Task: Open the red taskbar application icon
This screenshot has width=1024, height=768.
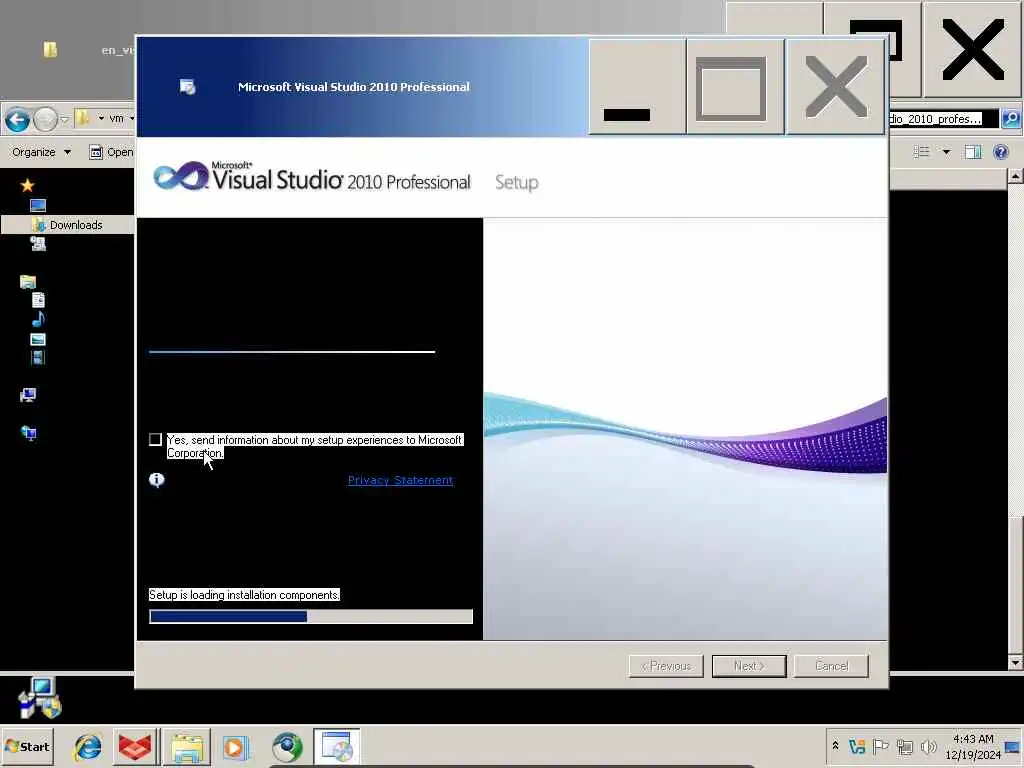Action: point(135,746)
